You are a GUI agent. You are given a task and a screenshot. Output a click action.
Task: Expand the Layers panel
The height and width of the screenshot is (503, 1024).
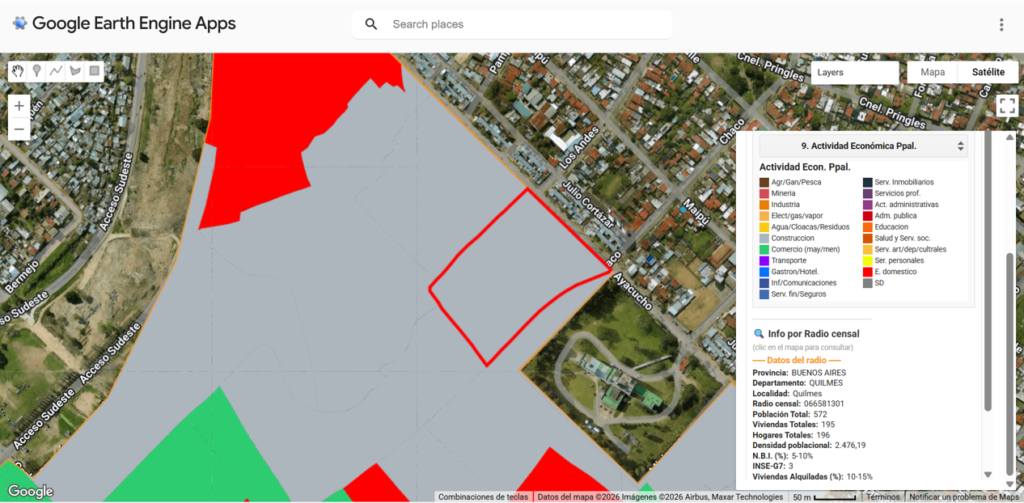click(853, 72)
